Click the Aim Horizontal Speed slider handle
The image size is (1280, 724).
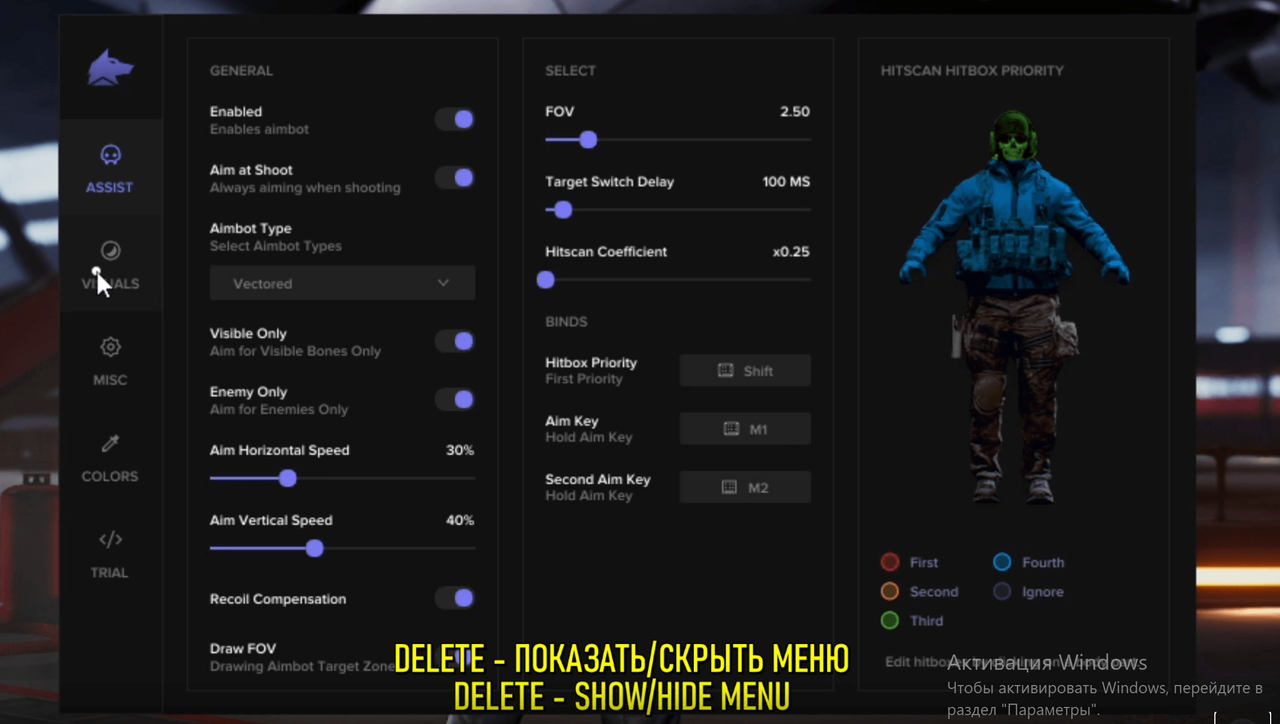tap(287, 479)
